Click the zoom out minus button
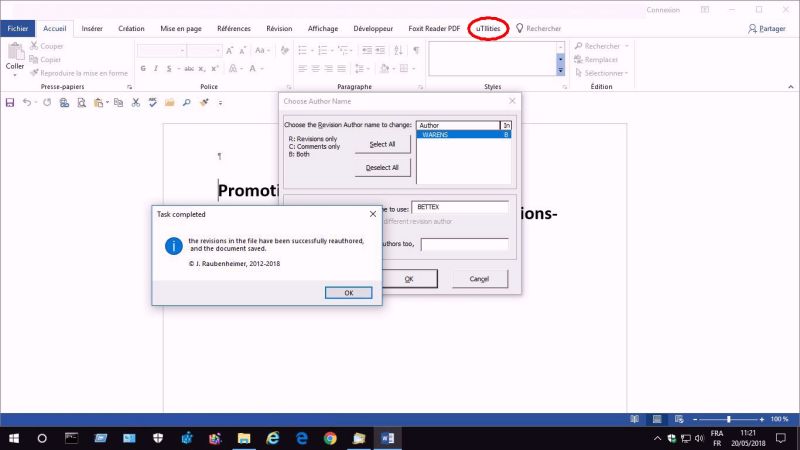This screenshot has width=800, height=450. pyautogui.click(x=695, y=419)
